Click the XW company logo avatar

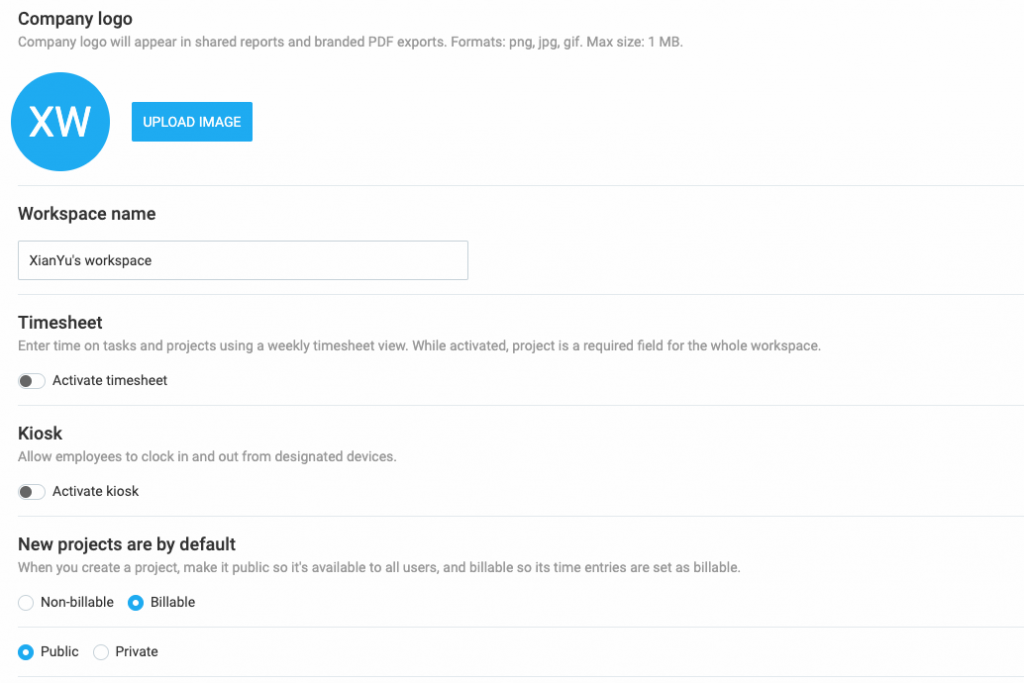click(60, 122)
